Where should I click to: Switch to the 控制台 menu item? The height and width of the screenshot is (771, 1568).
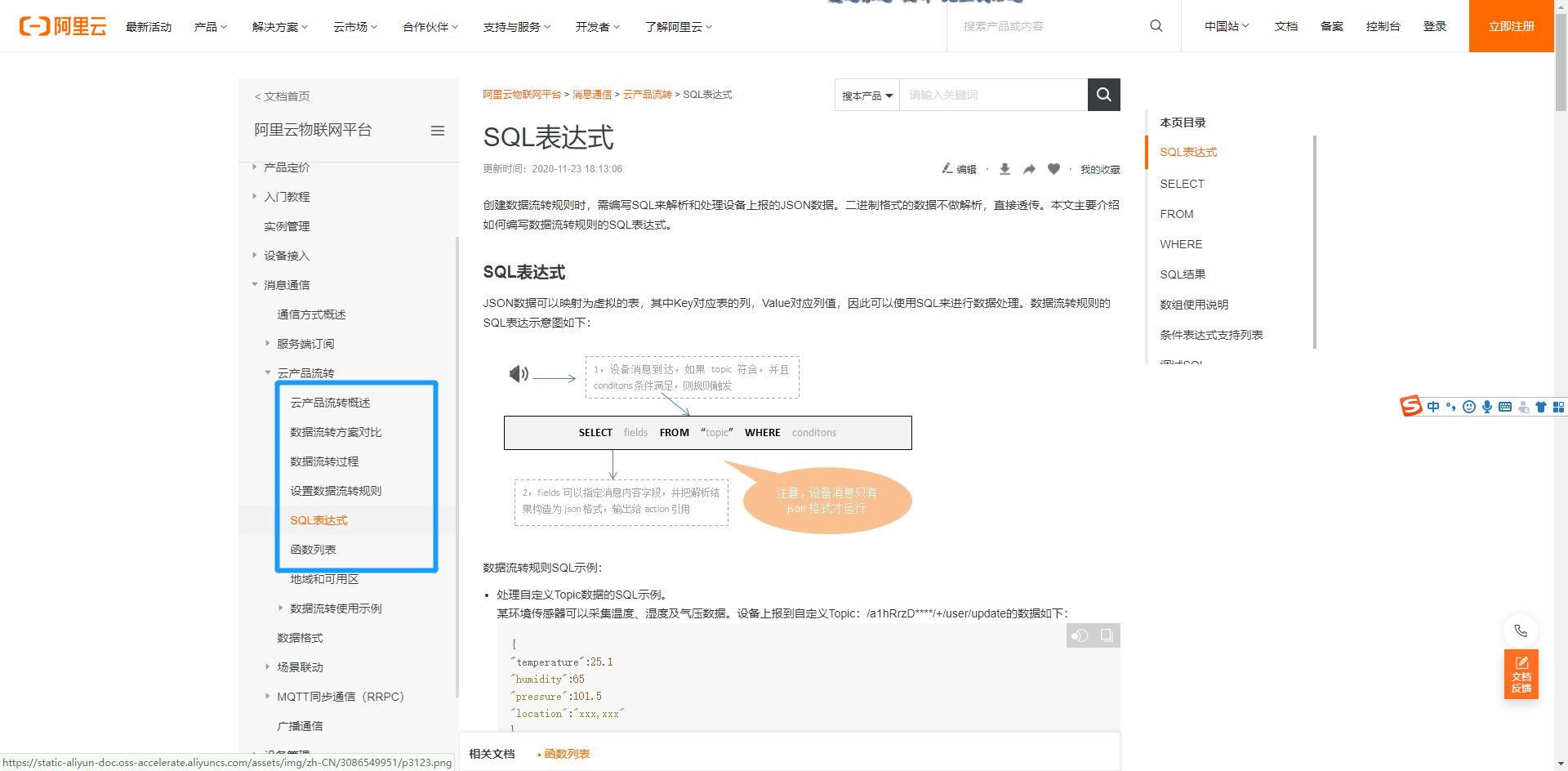click(x=1383, y=26)
